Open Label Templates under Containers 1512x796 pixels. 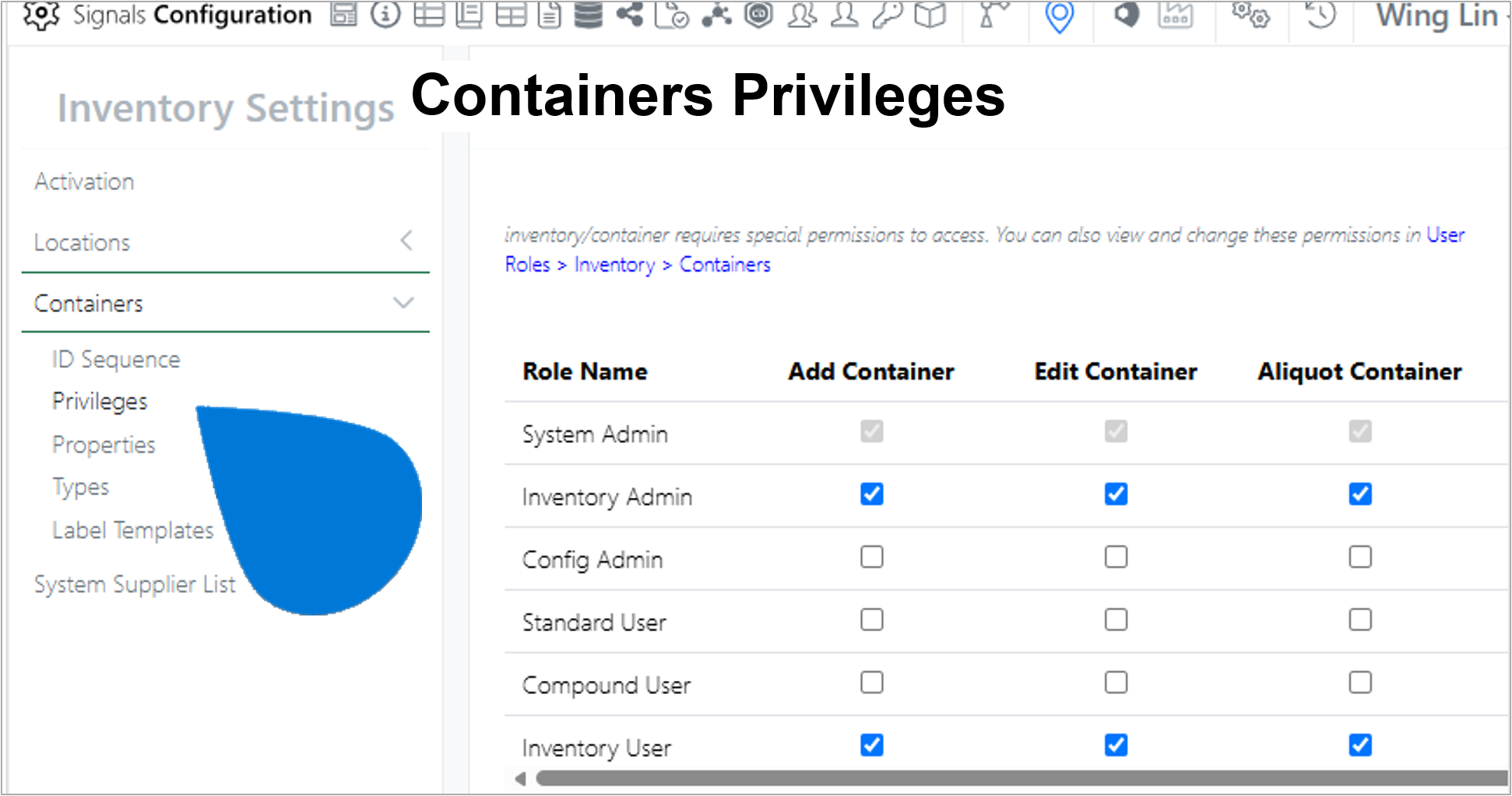132,531
